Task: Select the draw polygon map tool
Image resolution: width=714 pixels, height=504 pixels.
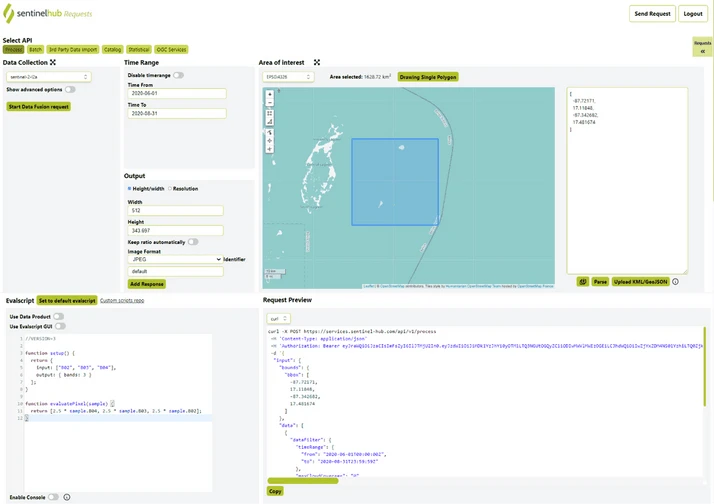Action: pos(270,132)
